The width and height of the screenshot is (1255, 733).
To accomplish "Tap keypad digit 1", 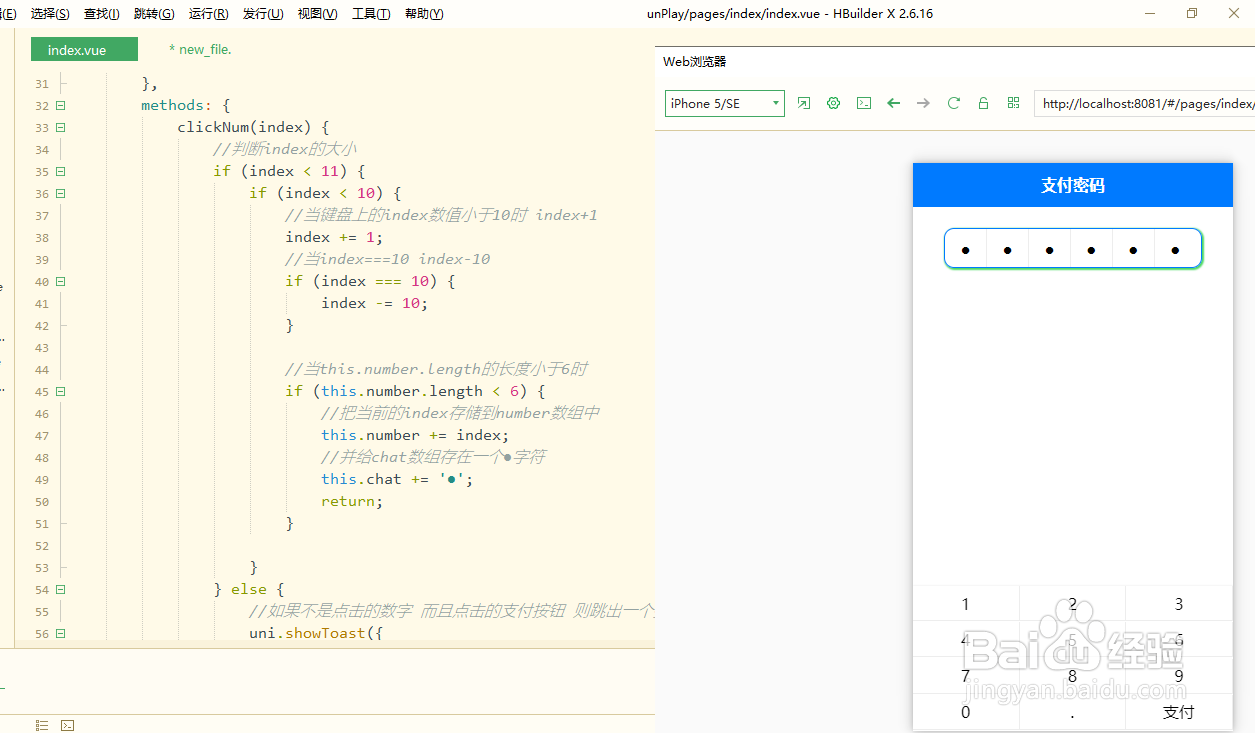I will click(965, 603).
